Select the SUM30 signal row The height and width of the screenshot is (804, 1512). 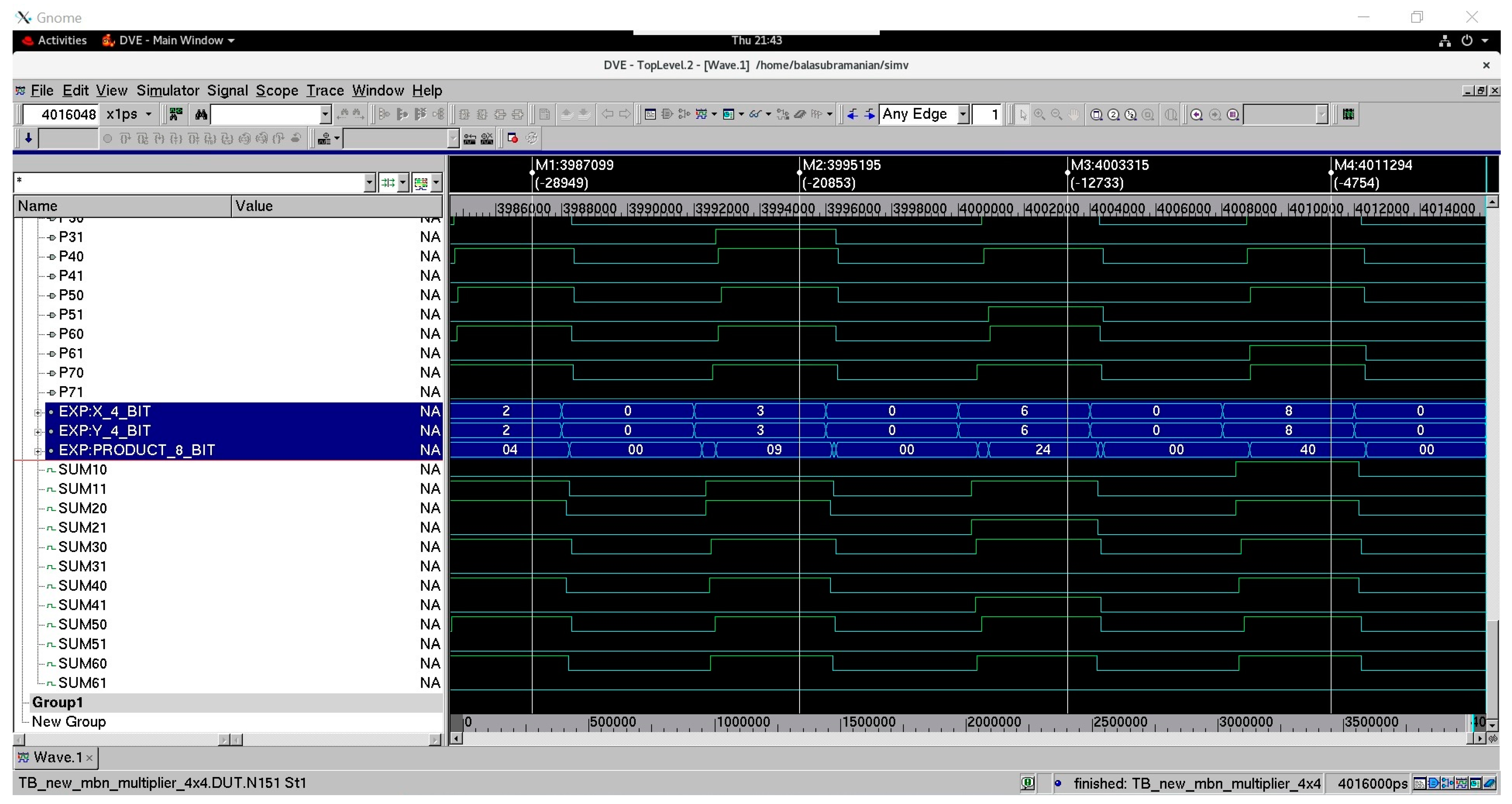pyautogui.click(x=82, y=547)
